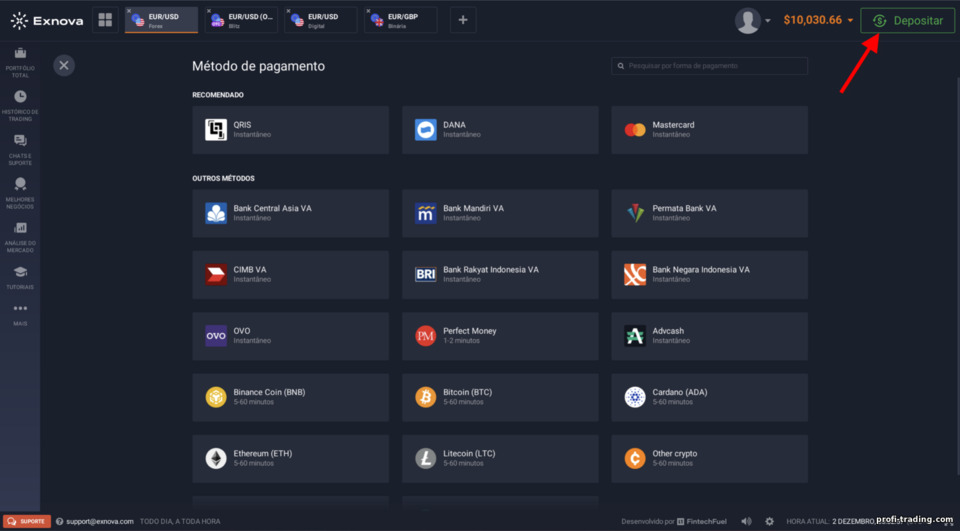Select Cardano (ADA) deposit
Viewport: 960px width, 531px height.
pos(710,397)
